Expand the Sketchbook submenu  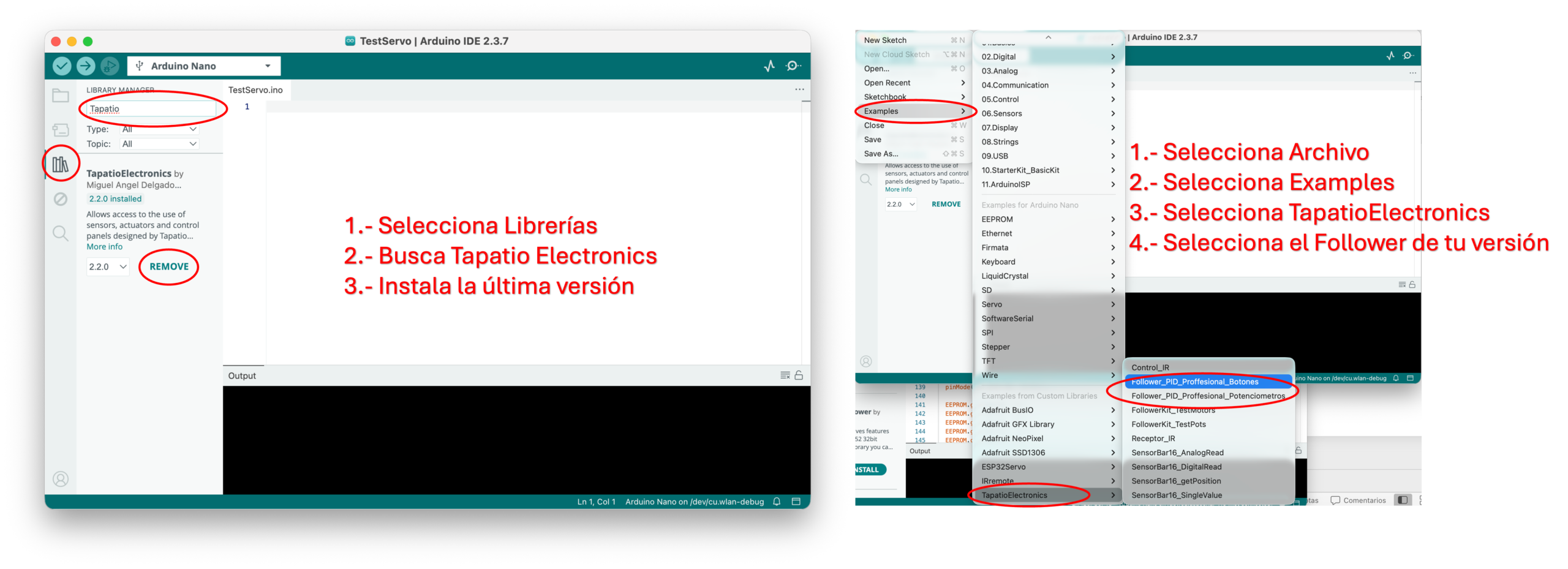click(x=913, y=97)
